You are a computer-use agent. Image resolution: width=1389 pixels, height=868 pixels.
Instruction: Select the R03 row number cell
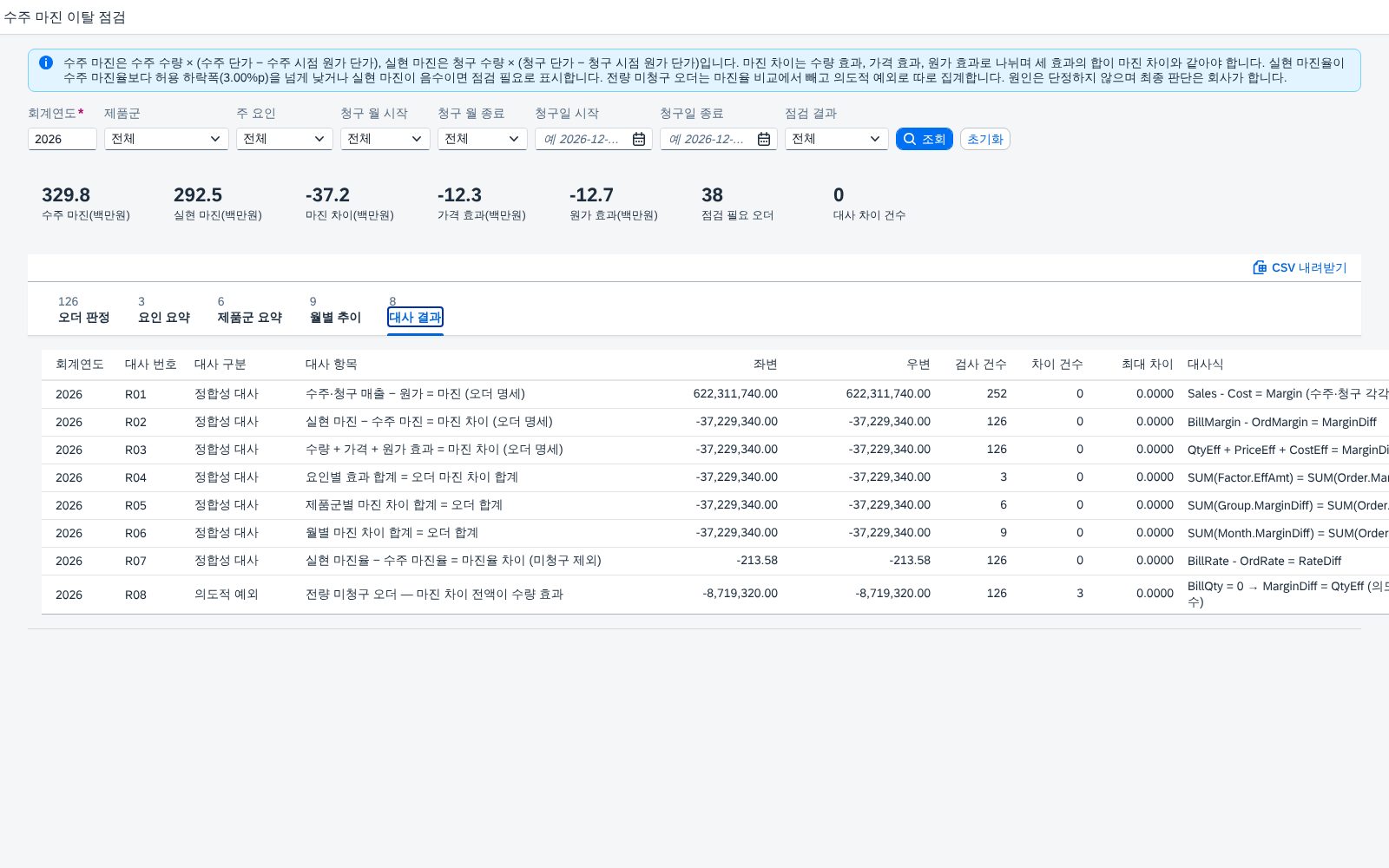pos(135,450)
